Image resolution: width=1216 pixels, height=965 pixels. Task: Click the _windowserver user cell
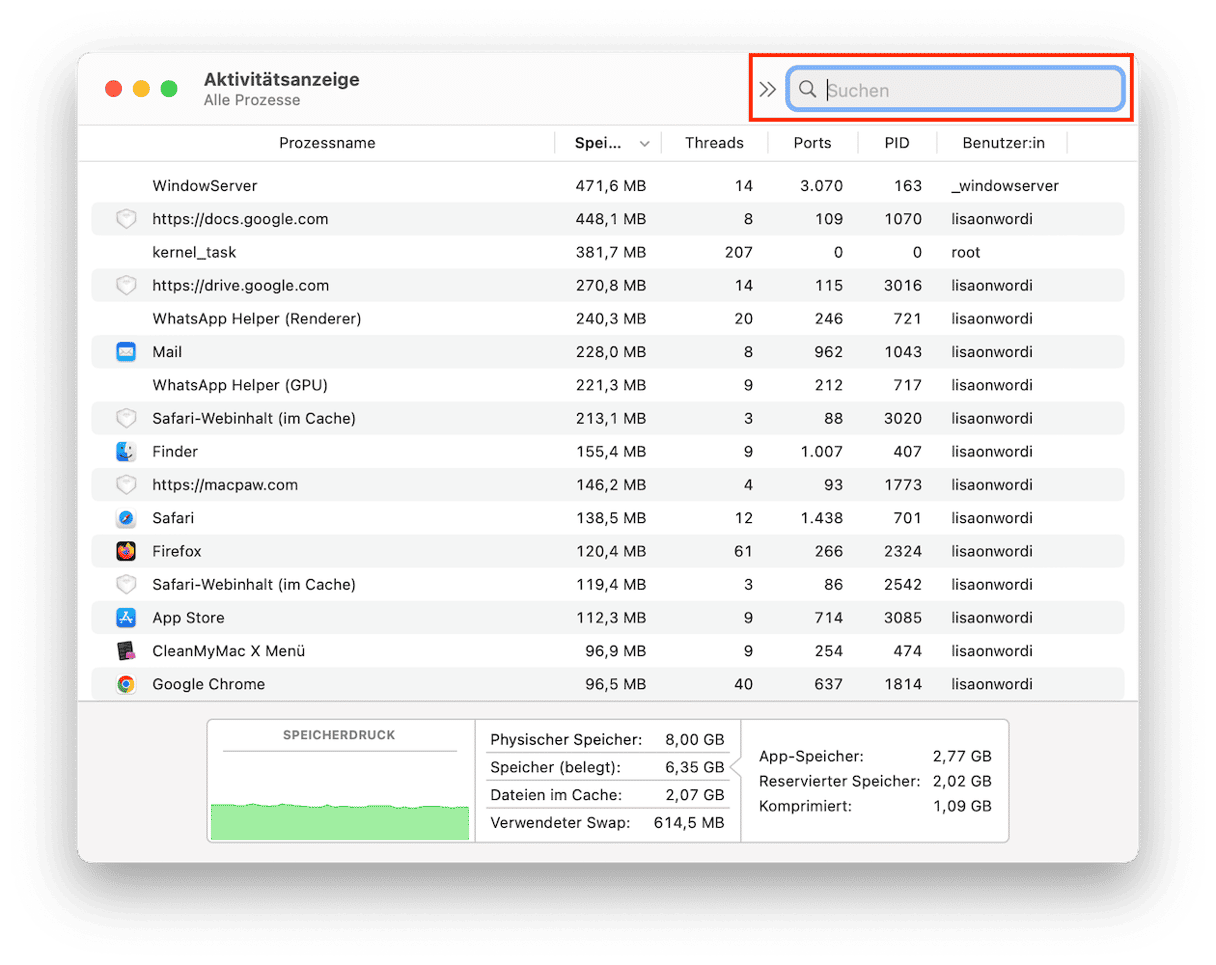(x=1005, y=186)
